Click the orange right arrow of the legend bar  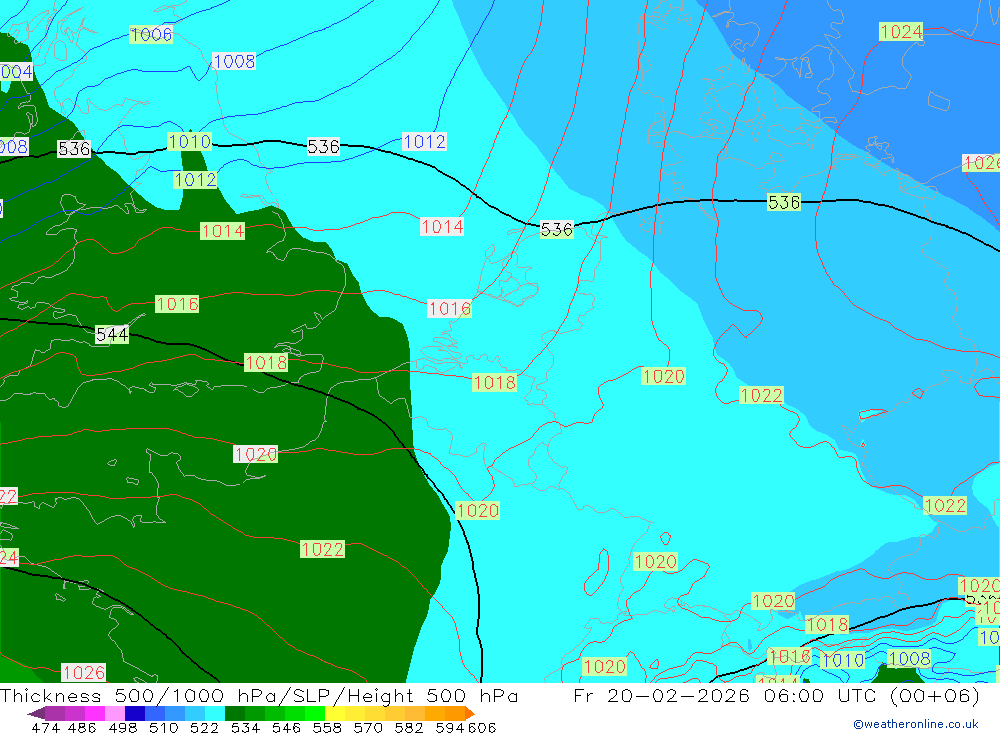[x=470, y=713]
